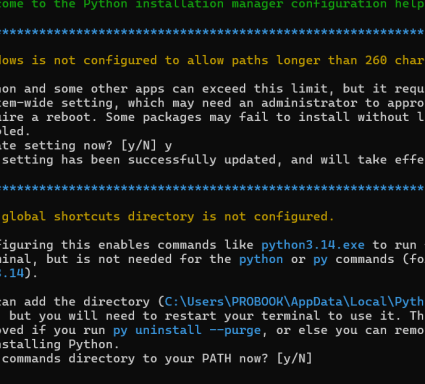Click the 'commands directory to your PATH now?' line
This screenshot has width=425, height=384.
[135, 359]
